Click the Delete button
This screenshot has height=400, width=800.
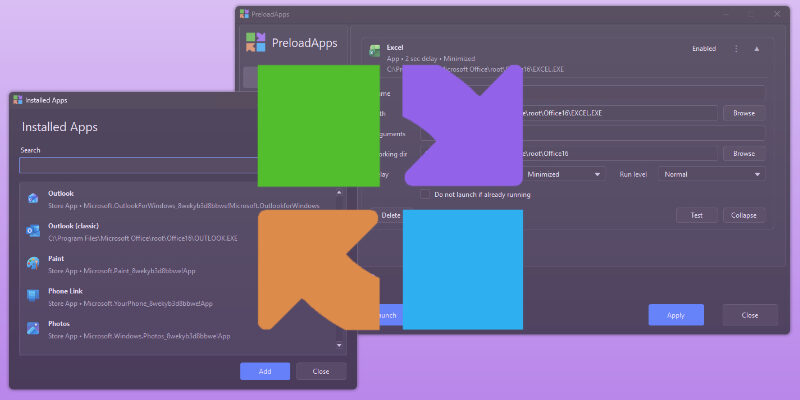pyautogui.click(x=391, y=215)
